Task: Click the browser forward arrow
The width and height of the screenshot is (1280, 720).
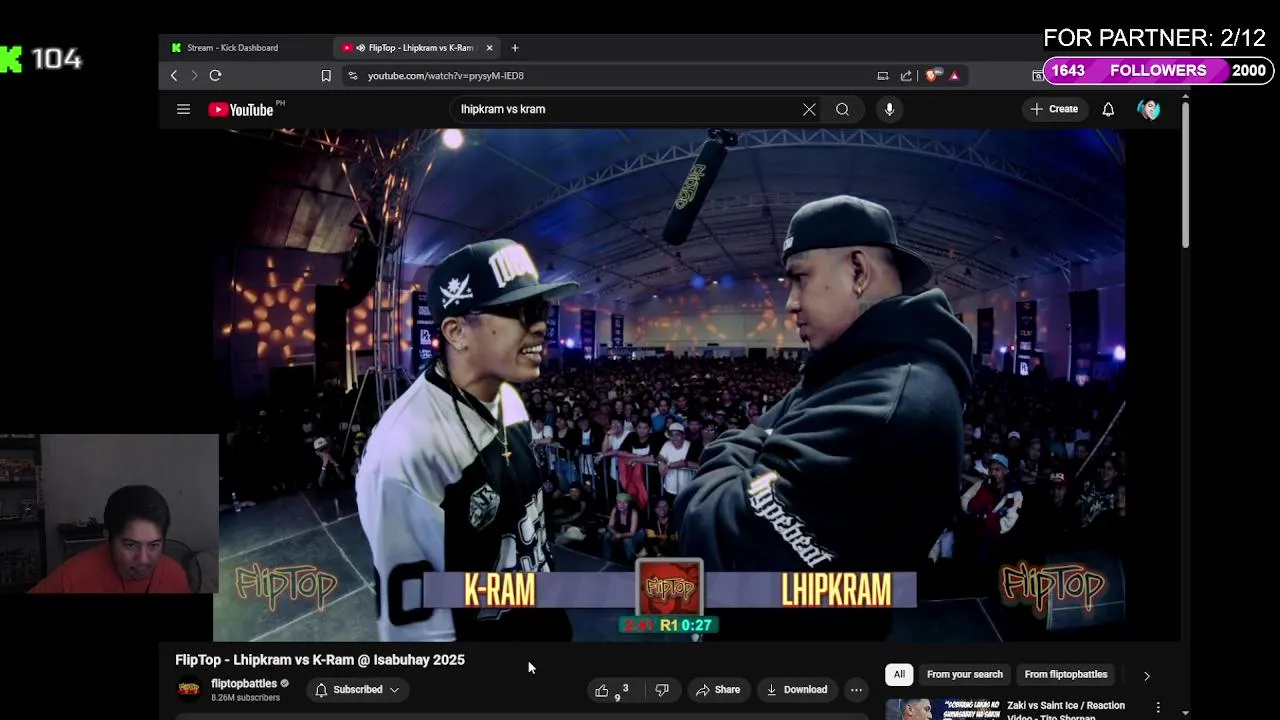Action: tap(194, 75)
